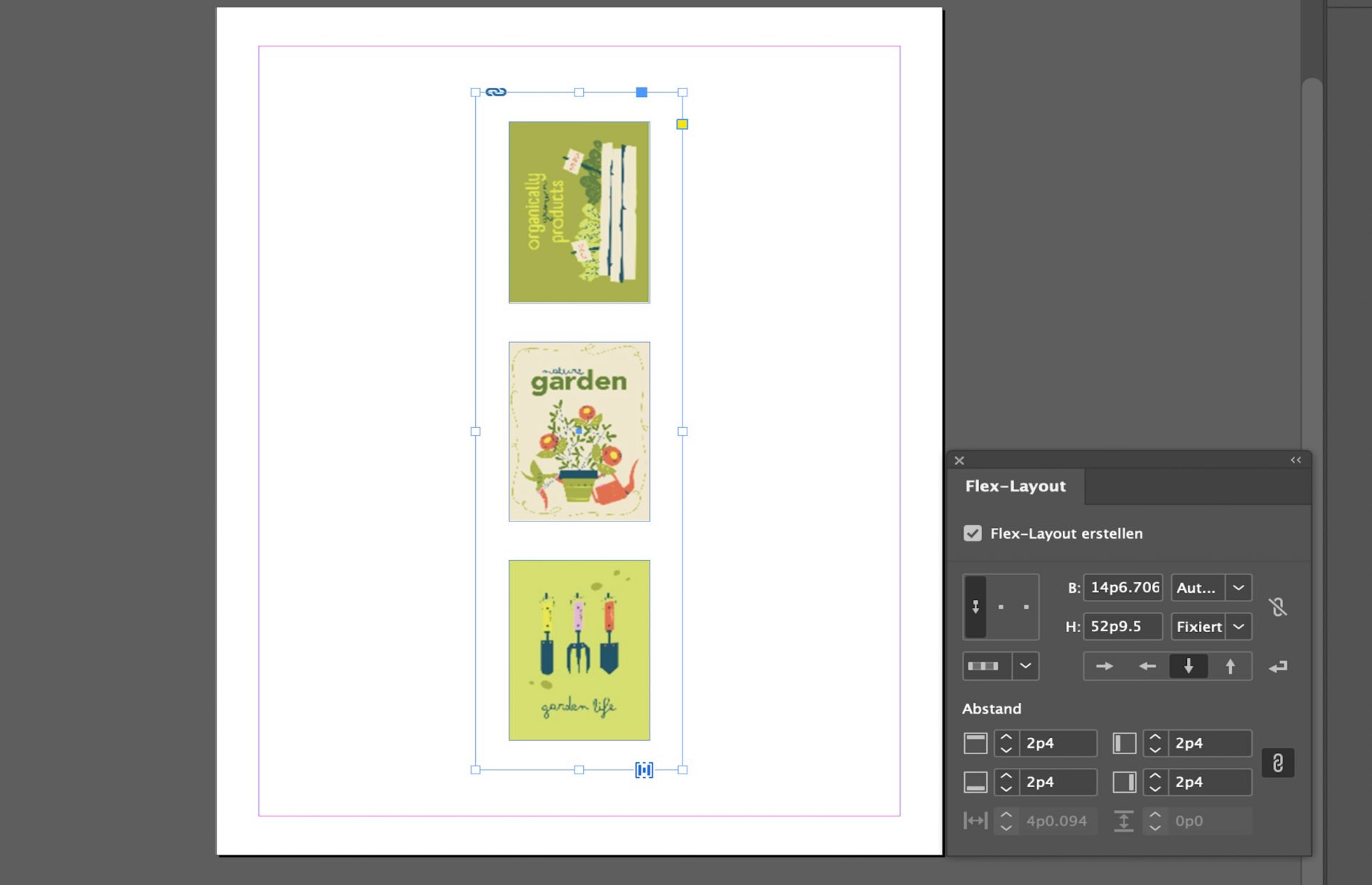Select the upward flex direction arrow

1231,666
